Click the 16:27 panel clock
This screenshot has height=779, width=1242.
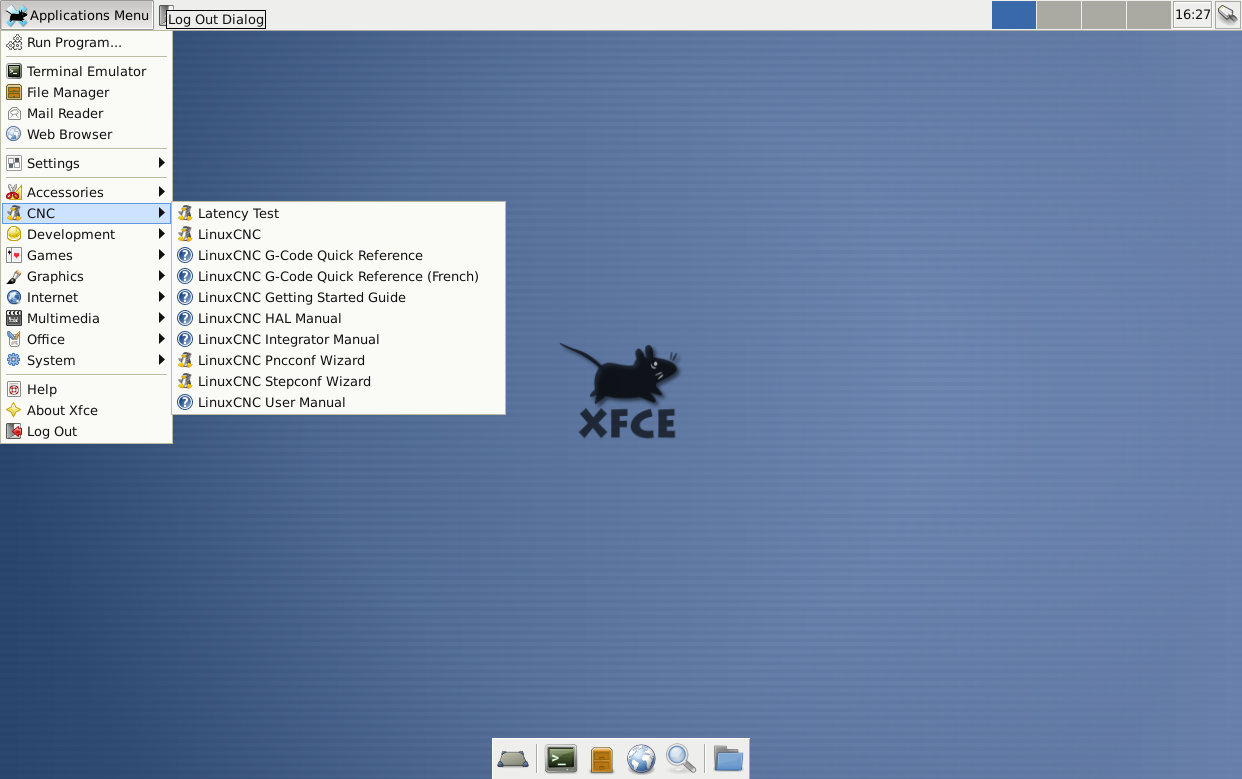[x=1192, y=15]
